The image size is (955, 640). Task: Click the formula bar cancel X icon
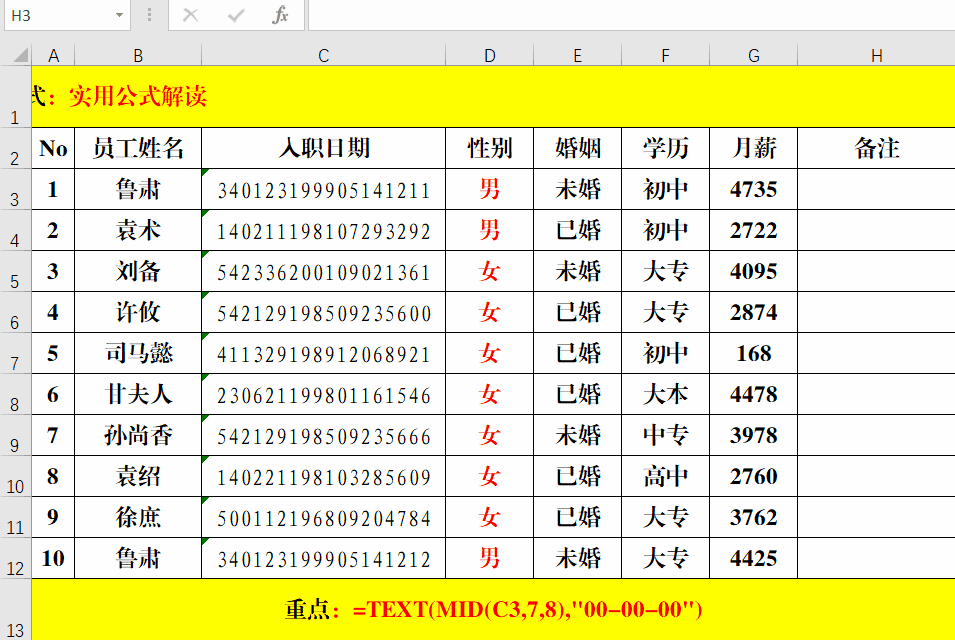tap(191, 15)
